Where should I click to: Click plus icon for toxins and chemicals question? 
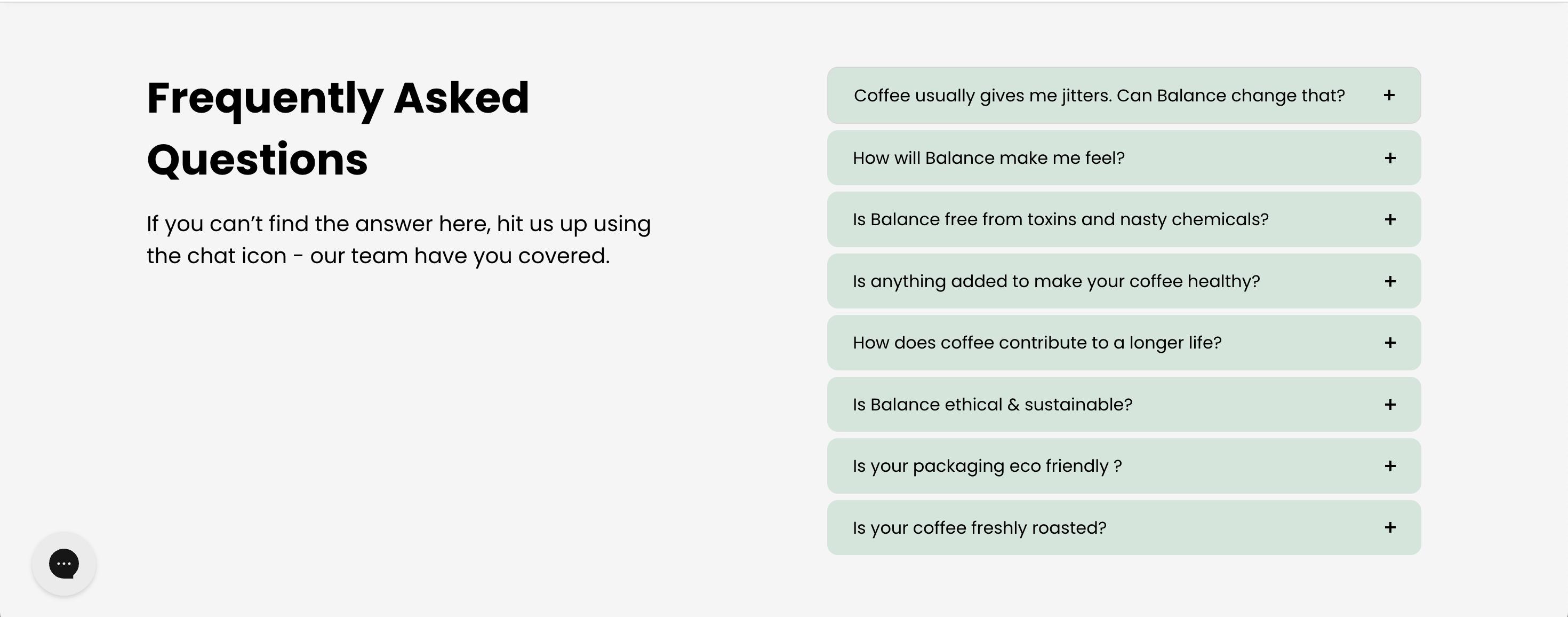point(1390,219)
